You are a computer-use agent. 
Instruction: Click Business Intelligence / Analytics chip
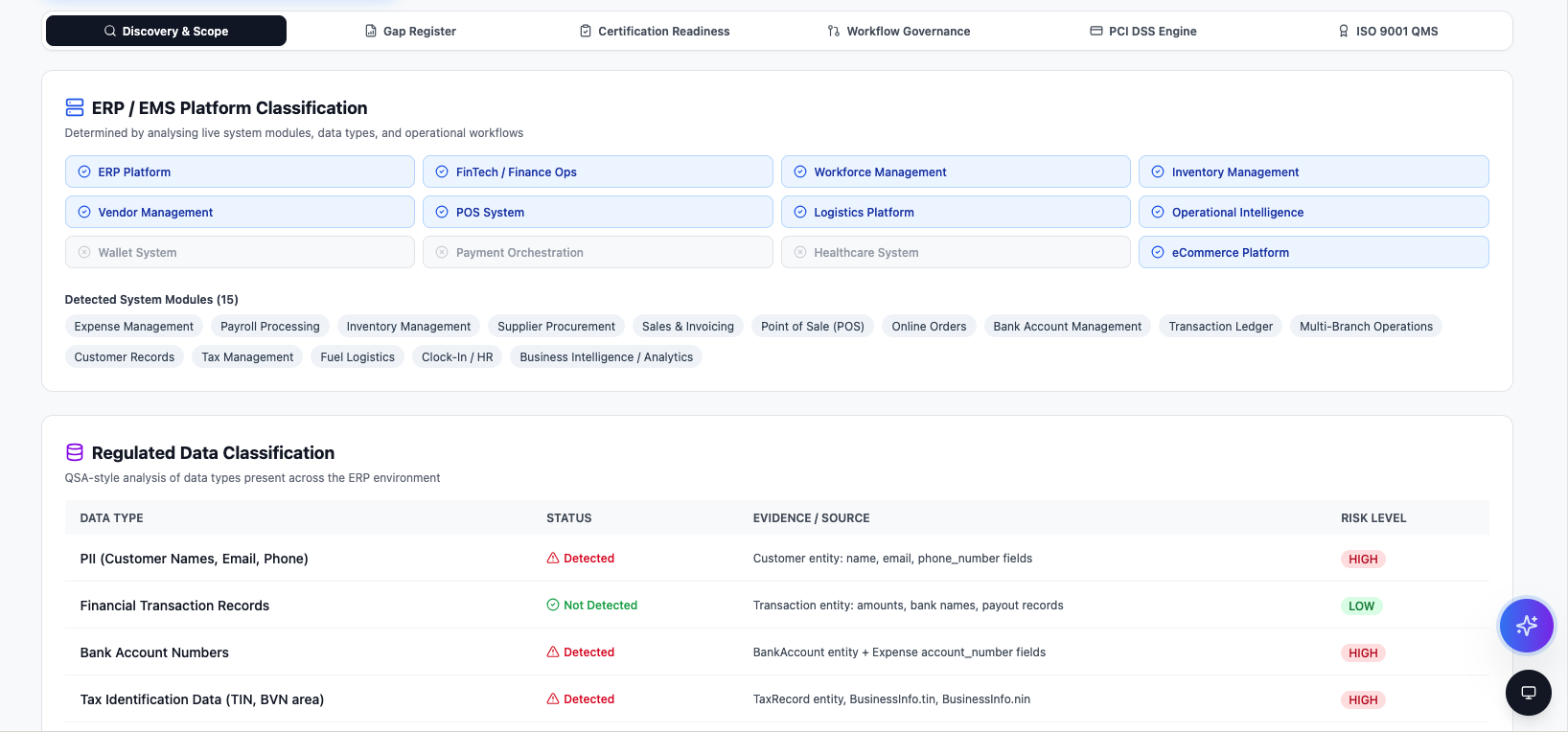(607, 357)
